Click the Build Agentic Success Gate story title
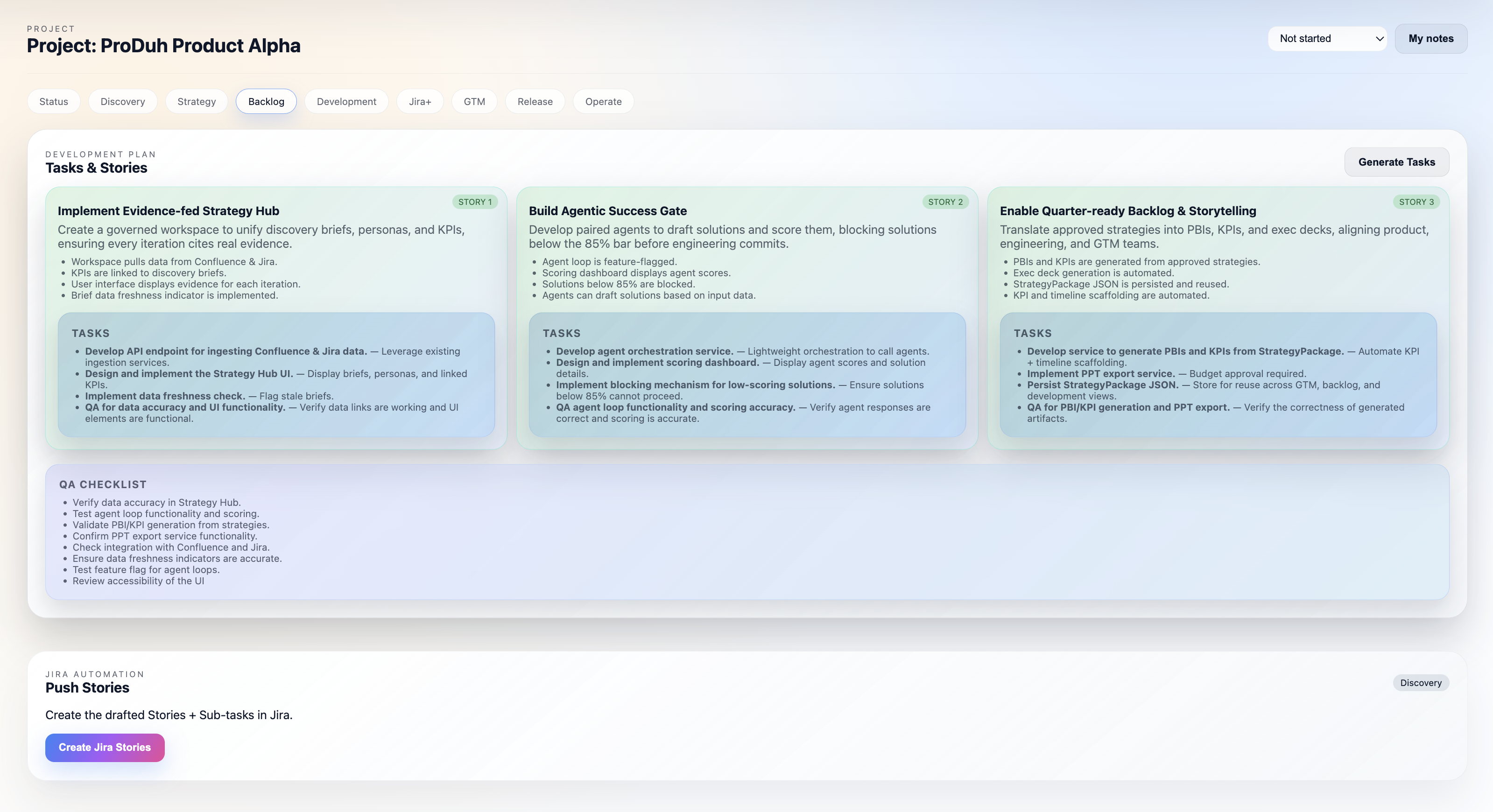The width and height of the screenshot is (1493, 812). [x=607, y=211]
